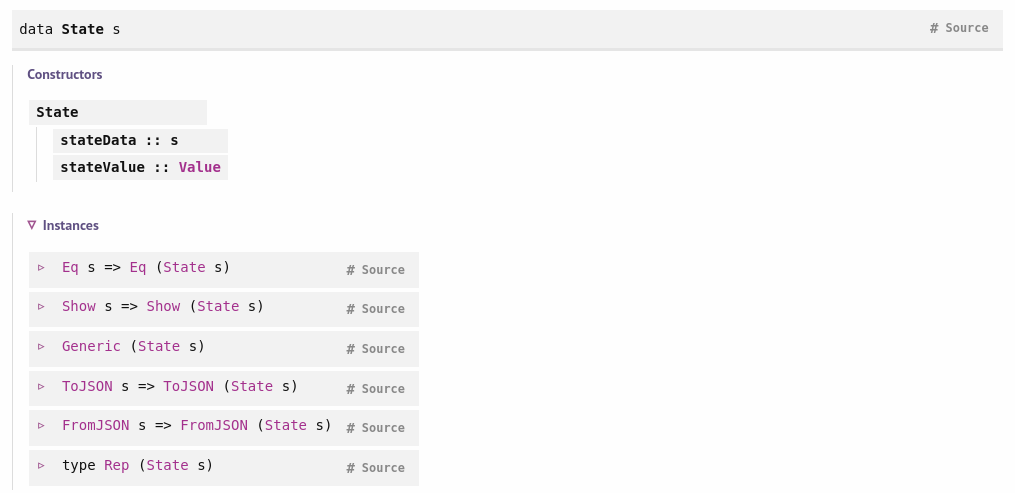The width and height of the screenshot is (1015, 493).
Task: Click the Generic class name link
Action: 91,346
